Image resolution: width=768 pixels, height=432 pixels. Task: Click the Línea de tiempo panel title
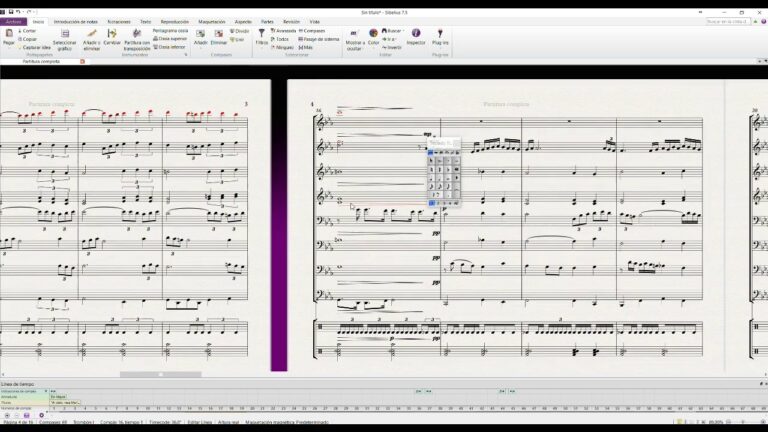(x=18, y=384)
